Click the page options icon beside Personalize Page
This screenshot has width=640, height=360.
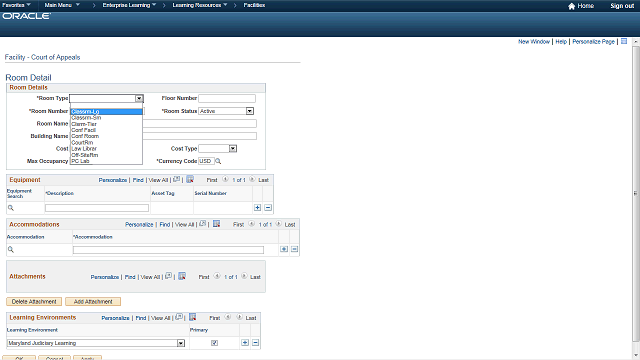[x=624, y=41]
